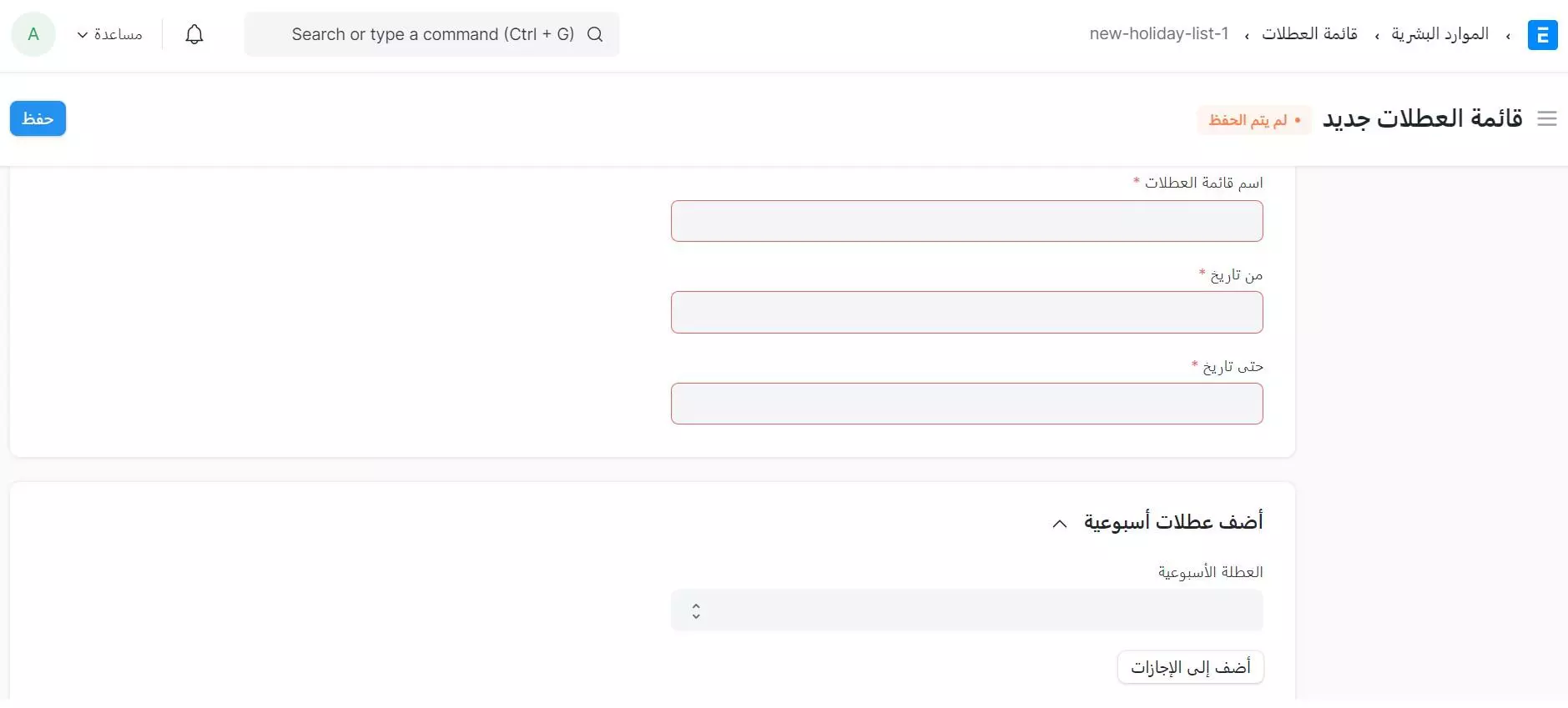1568x708 pixels.
Task: Click the أضف إلى الإجازات button
Action: click(x=1190, y=667)
